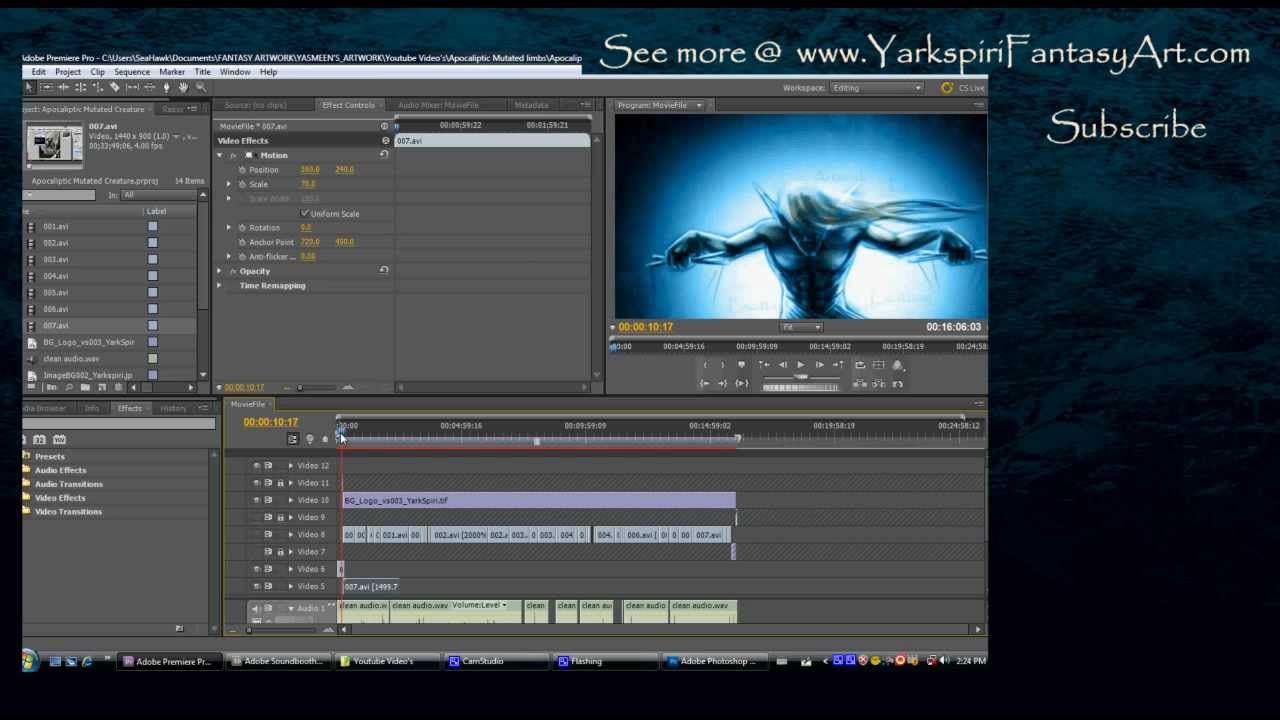Switch to the Audio Mixer tab
Screen dimensions: 1280x720
[438, 105]
